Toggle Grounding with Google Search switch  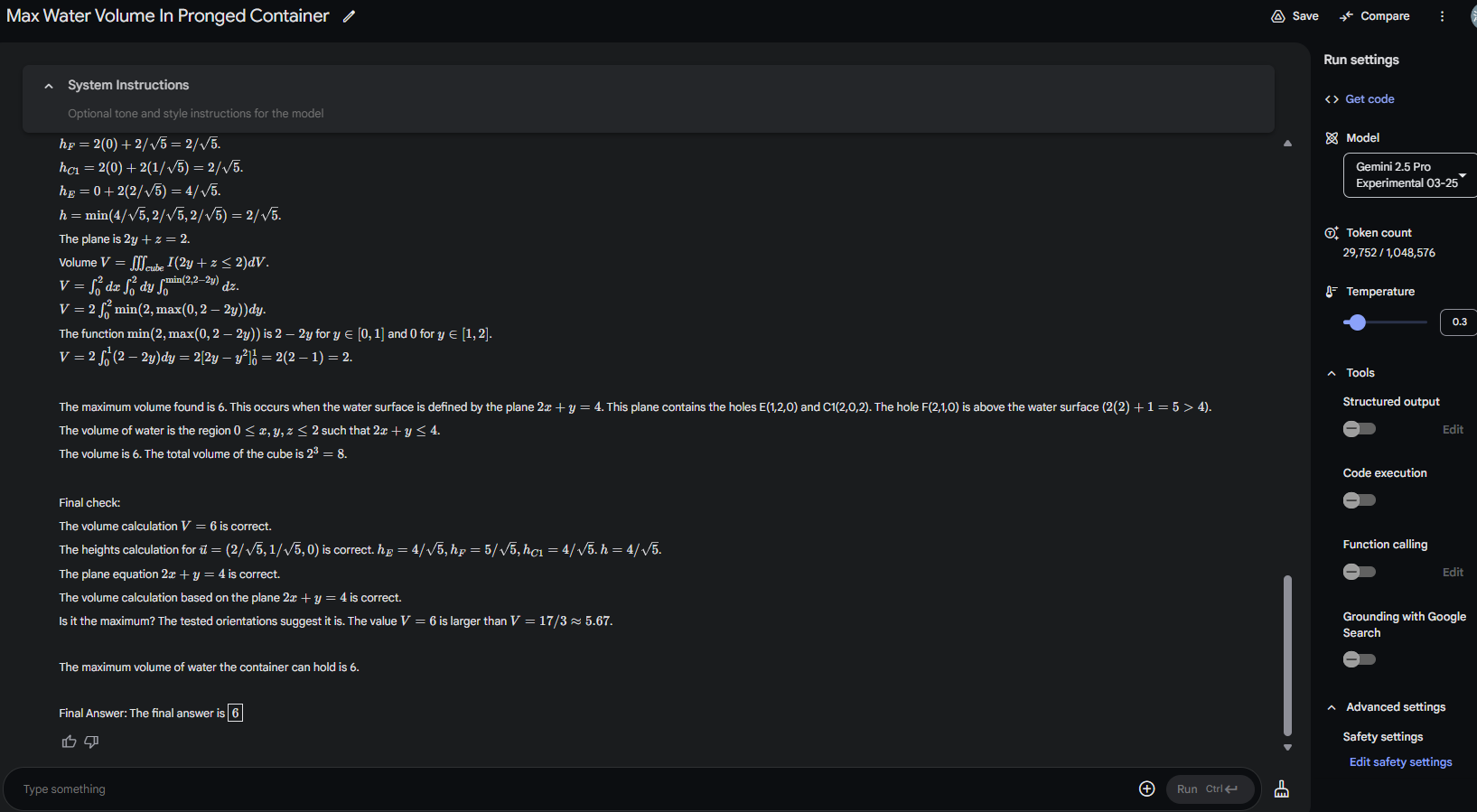click(x=1359, y=659)
